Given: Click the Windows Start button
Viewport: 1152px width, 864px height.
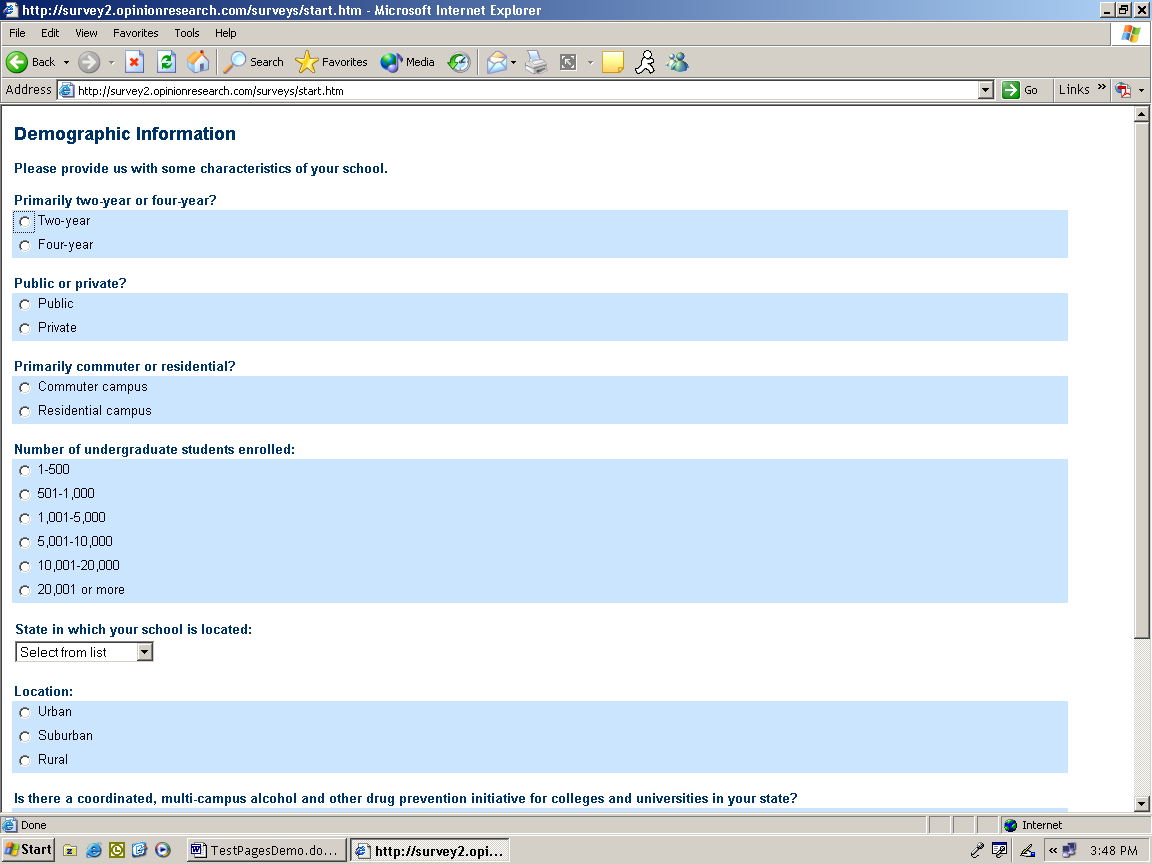Looking at the screenshot, I should pyautogui.click(x=29, y=850).
